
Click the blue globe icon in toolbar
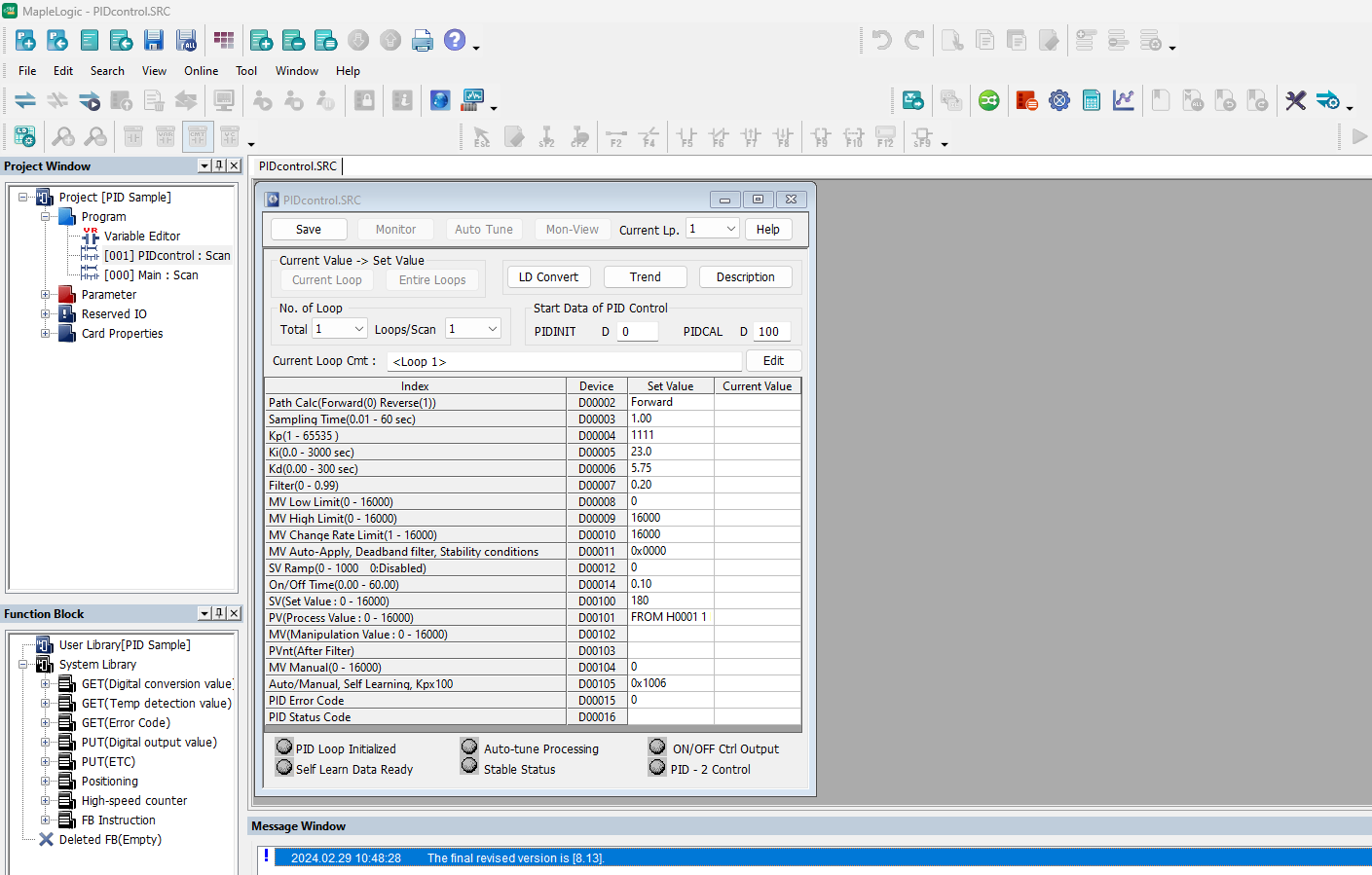(440, 100)
